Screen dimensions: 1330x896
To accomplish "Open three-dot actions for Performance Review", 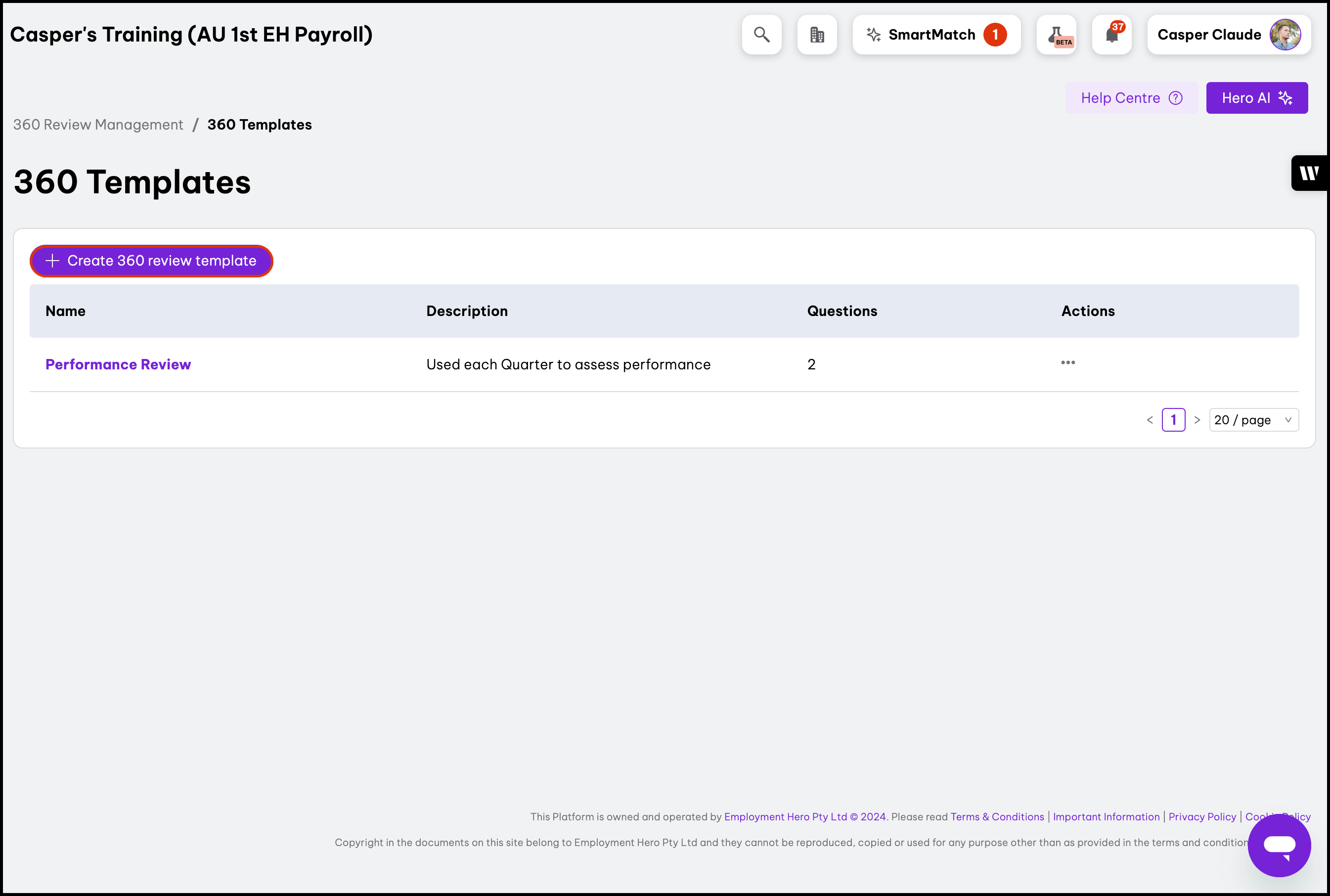I will [1068, 363].
